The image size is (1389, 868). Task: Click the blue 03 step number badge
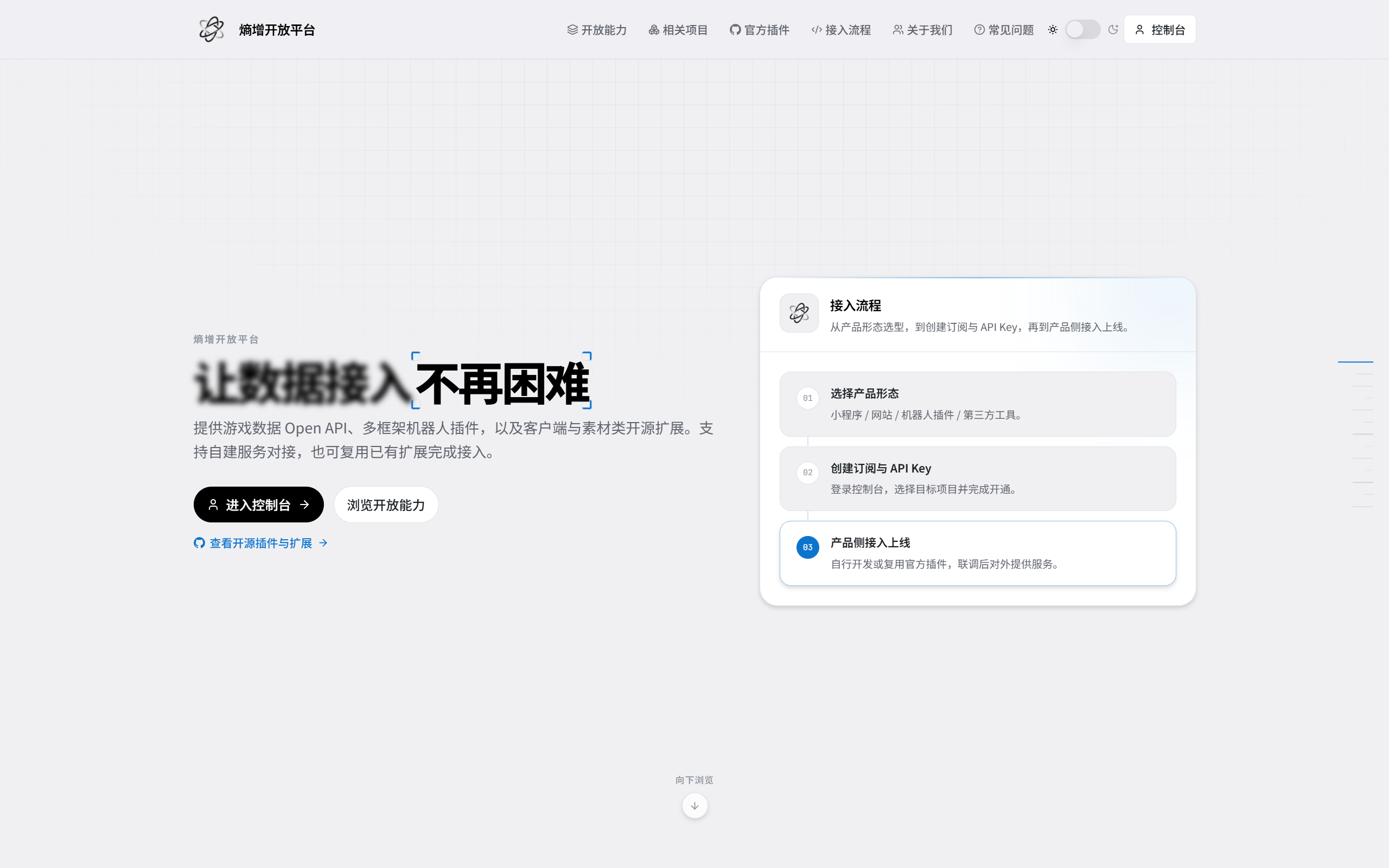(807, 547)
